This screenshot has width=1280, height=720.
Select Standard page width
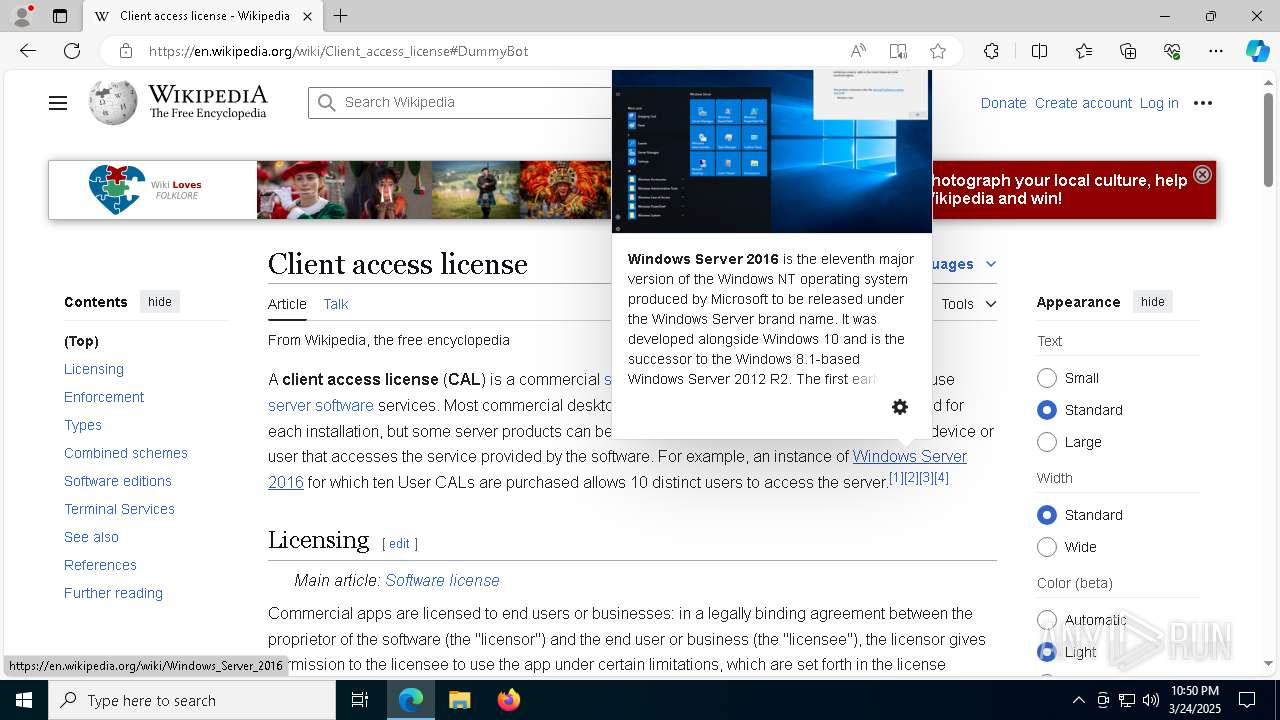(1047, 515)
